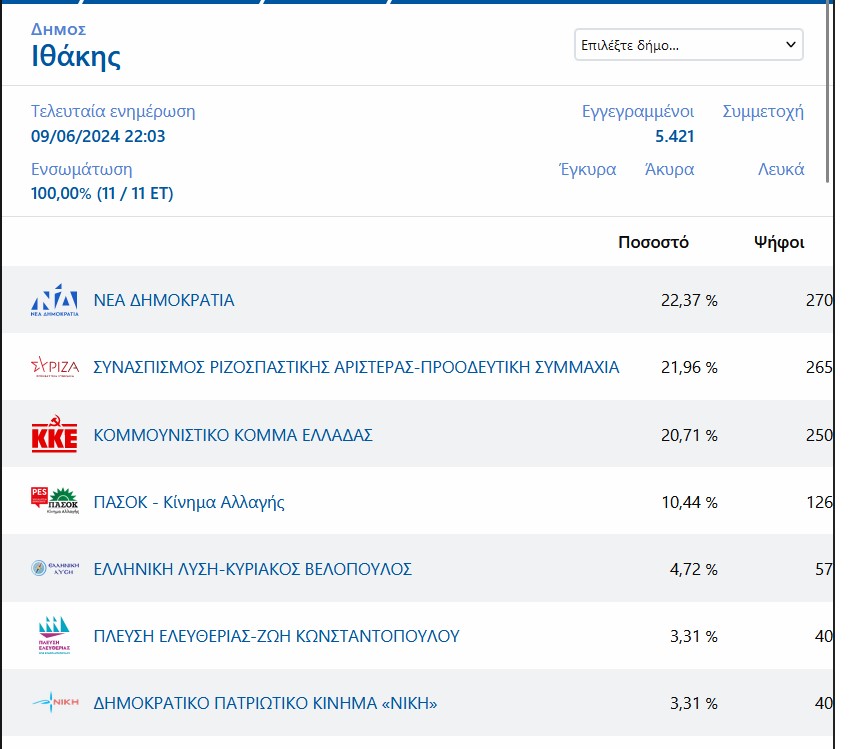This screenshot has height=749, width=851.
Task: Click the 10,44 % percentage value
Action: 689,503
